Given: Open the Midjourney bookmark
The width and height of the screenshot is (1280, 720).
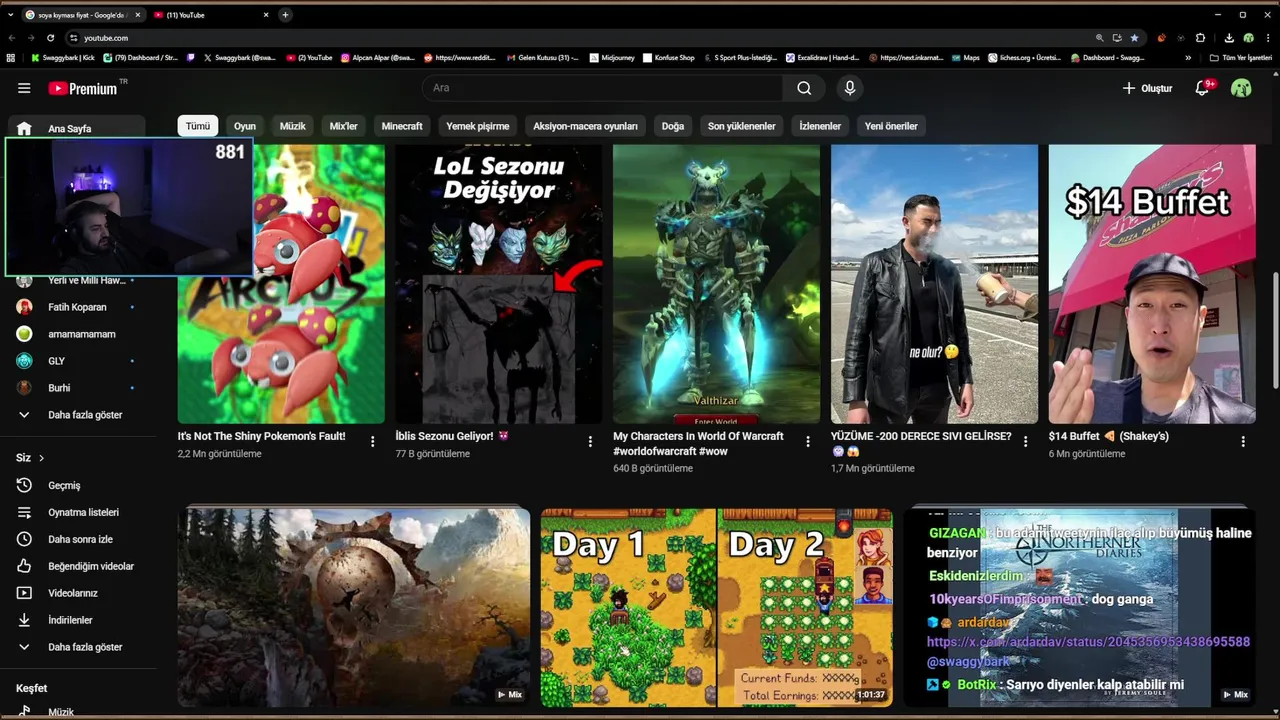Looking at the screenshot, I should pyautogui.click(x=612, y=58).
